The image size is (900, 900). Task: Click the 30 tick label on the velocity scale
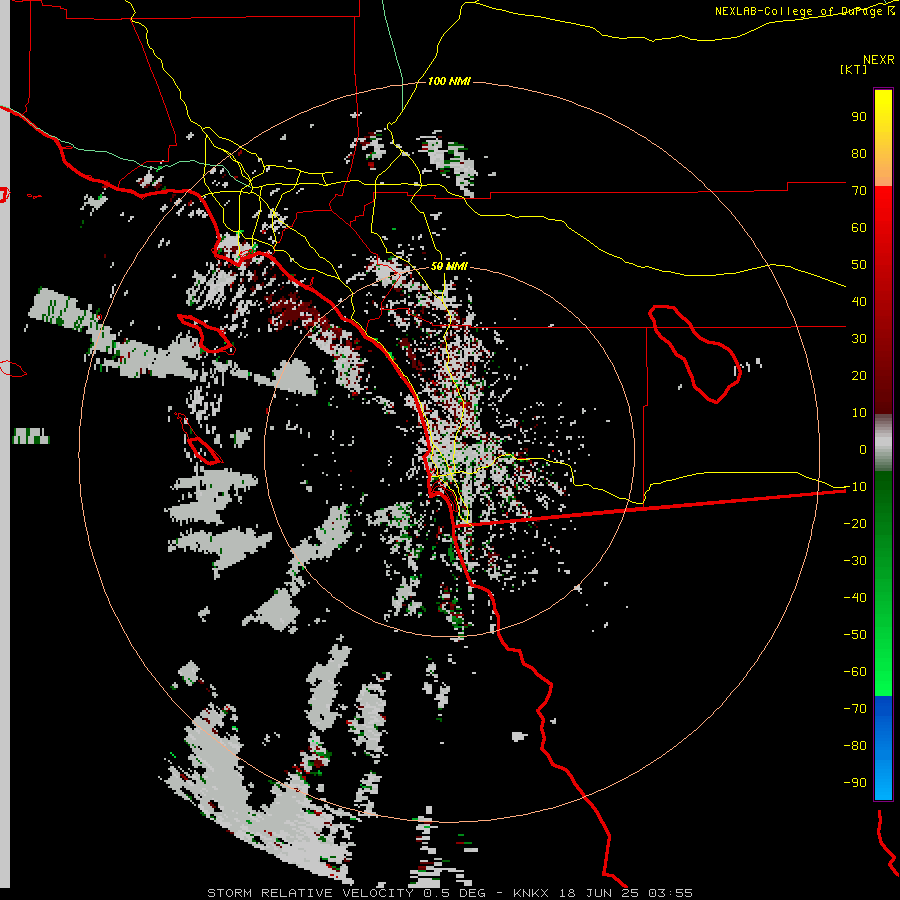tap(859, 339)
